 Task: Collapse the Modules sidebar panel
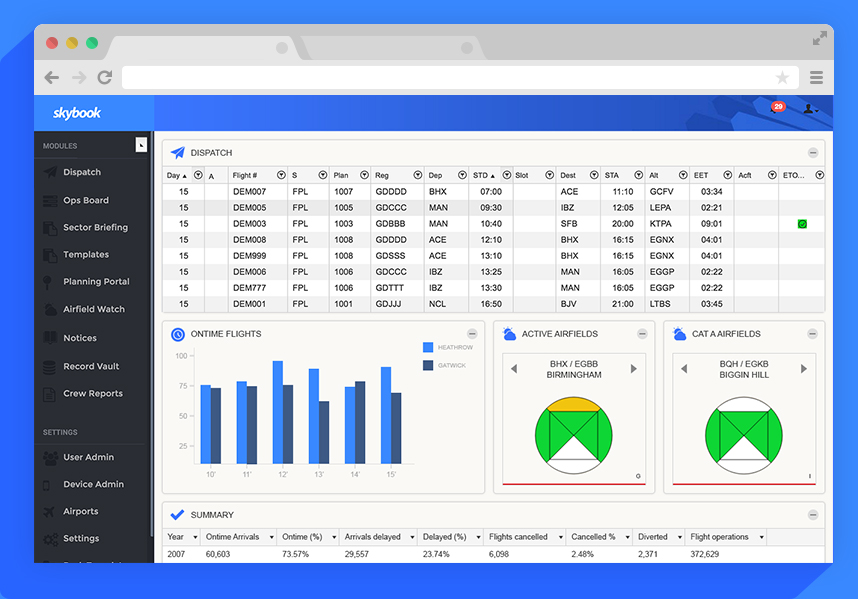141,145
